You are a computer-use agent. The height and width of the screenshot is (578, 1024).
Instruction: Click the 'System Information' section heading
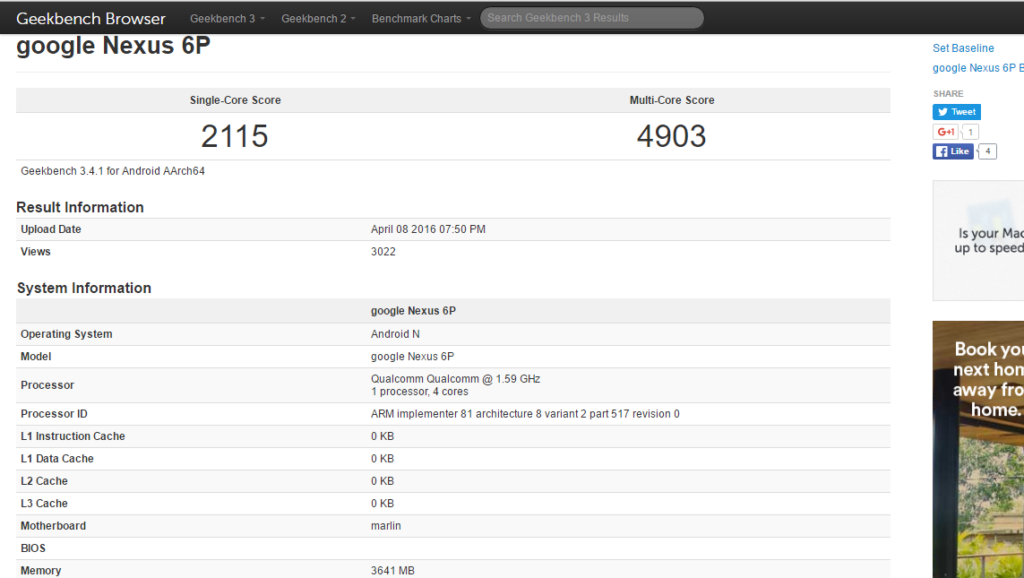(84, 288)
